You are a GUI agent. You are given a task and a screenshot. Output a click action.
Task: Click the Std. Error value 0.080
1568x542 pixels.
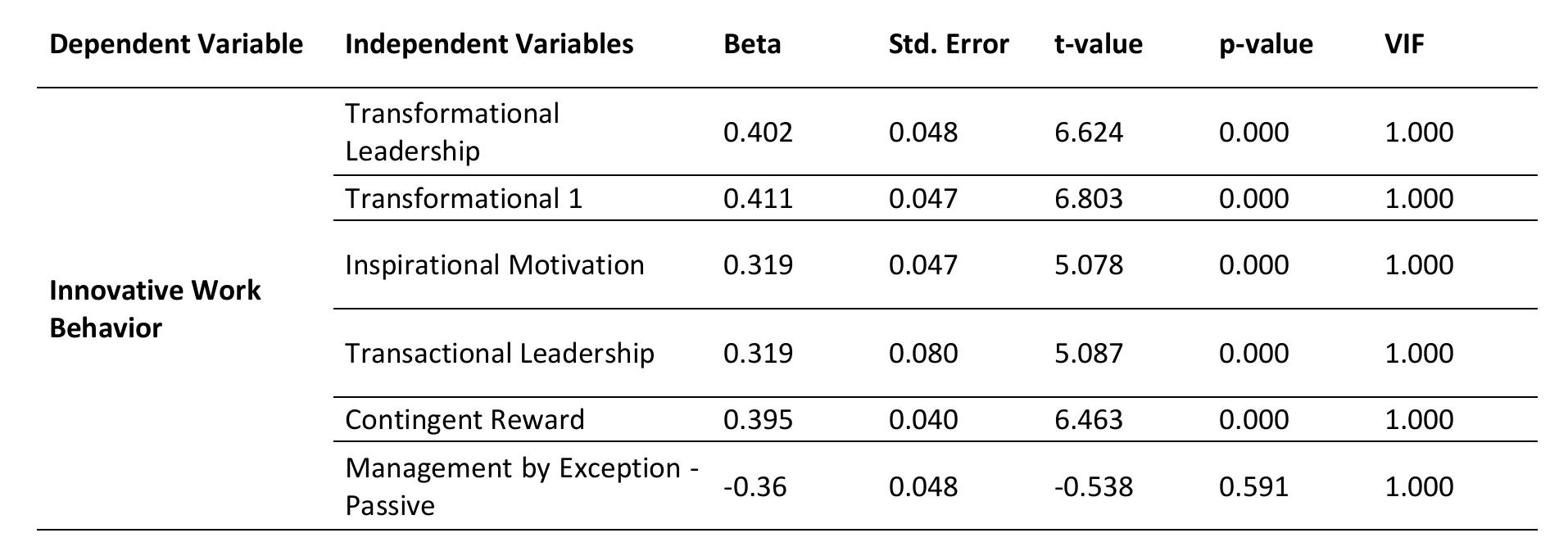tap(923, 353)
